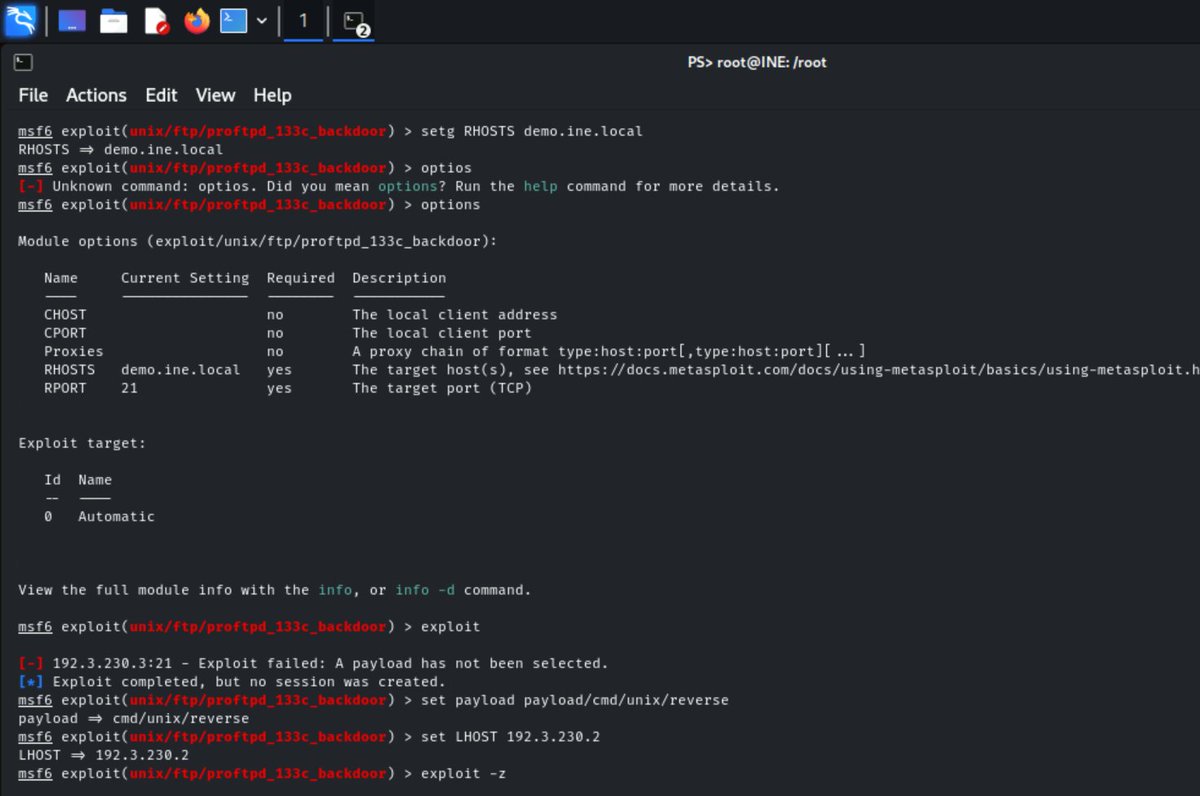Screen dimensions: 1200x796
Task: Click 'Exploit completed, but no session' line
Action: (232, 682)
